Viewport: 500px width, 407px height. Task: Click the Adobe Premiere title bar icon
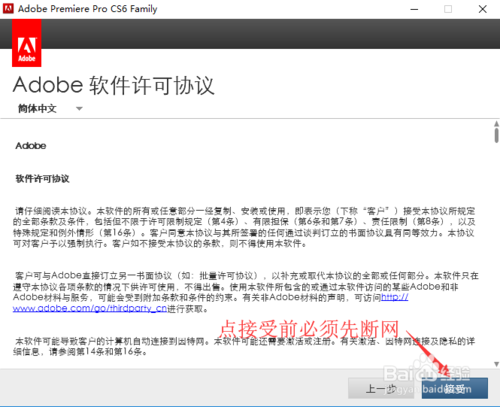coord(8,9)
